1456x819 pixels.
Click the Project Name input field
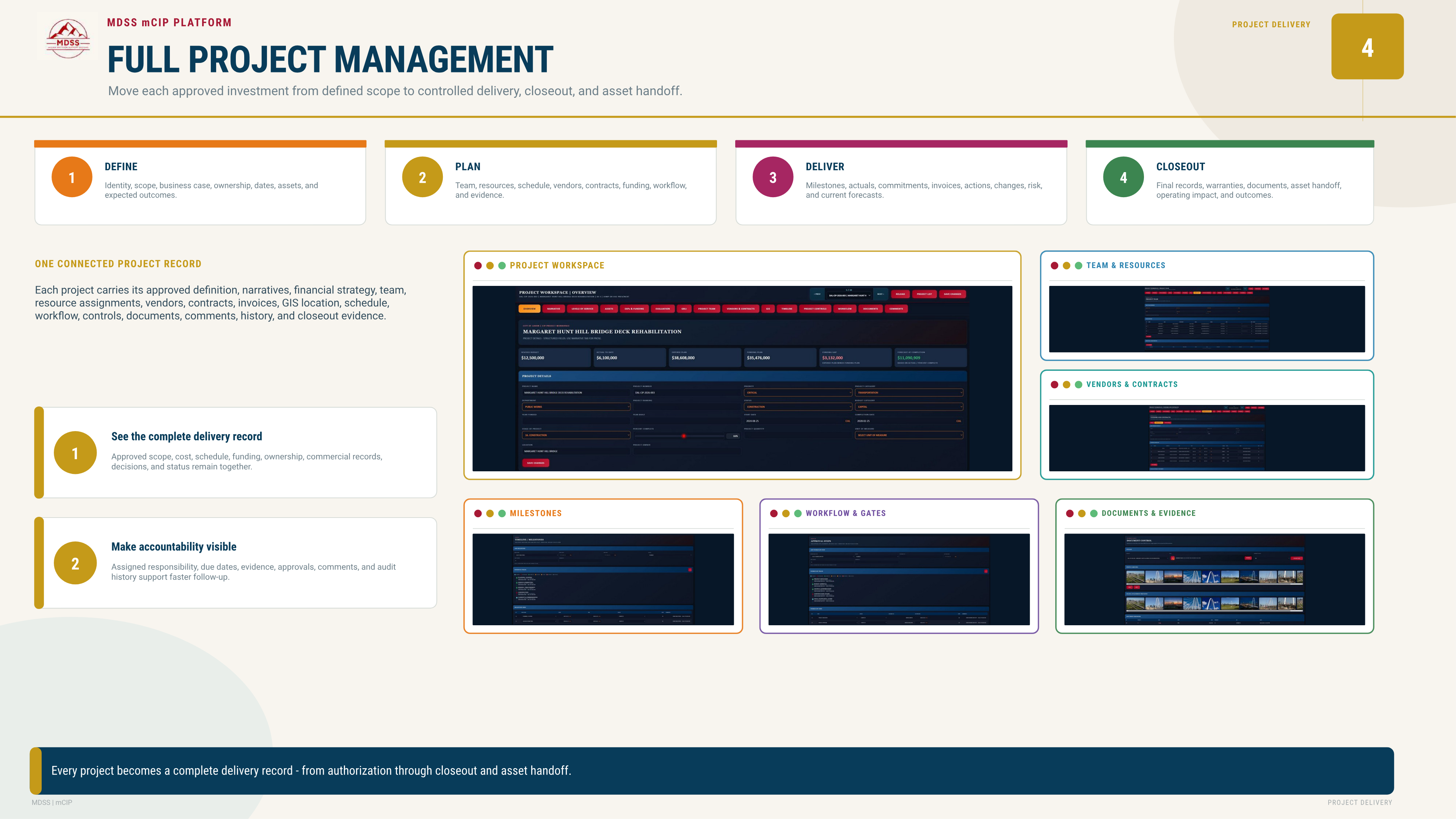coord(576,393)
